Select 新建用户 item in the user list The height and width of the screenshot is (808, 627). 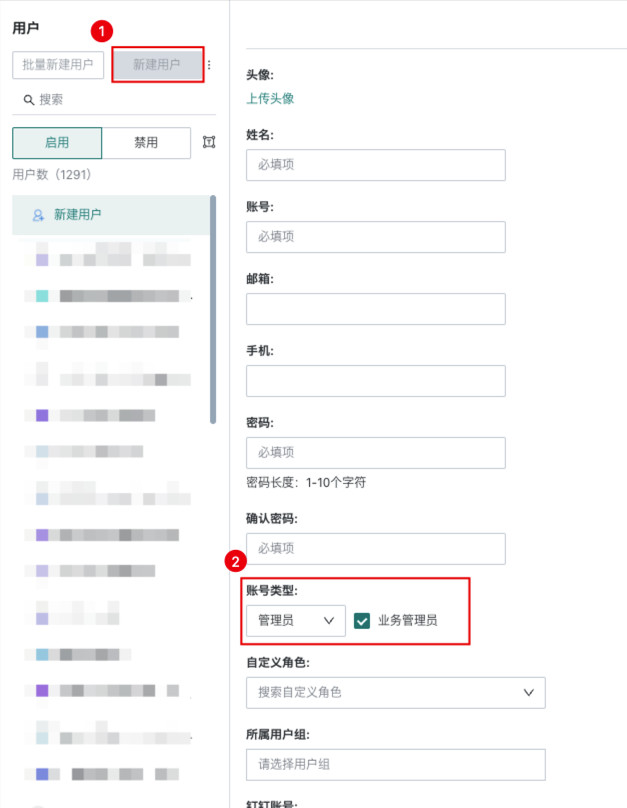click(x=110, y=215)
